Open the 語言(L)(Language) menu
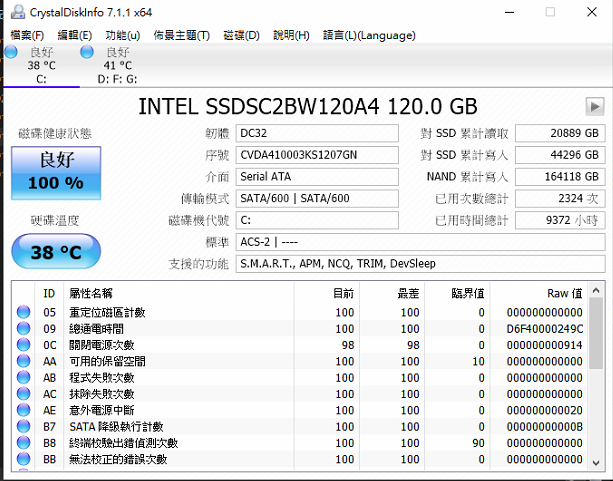The image size is (613, 481). (369, 35)
